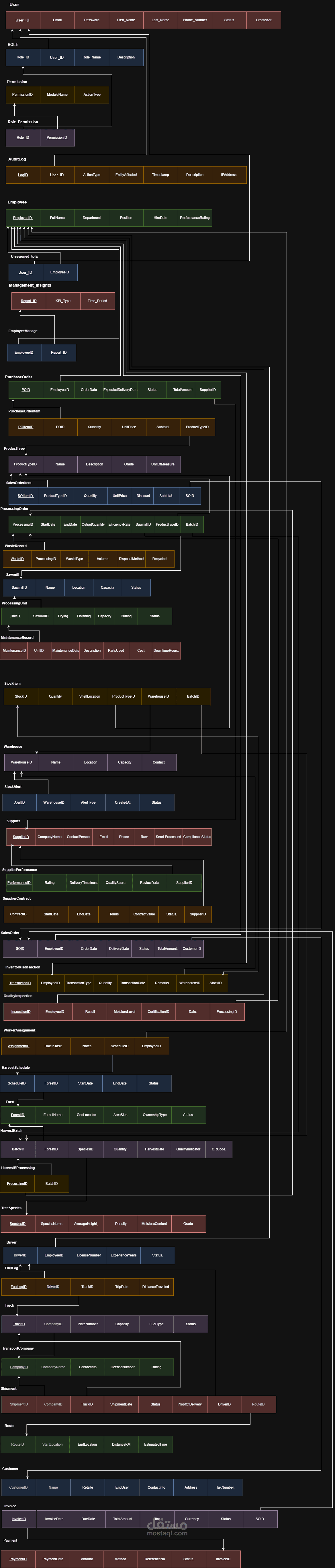Select GeoLocation in Forst table

coord(87,1115)
